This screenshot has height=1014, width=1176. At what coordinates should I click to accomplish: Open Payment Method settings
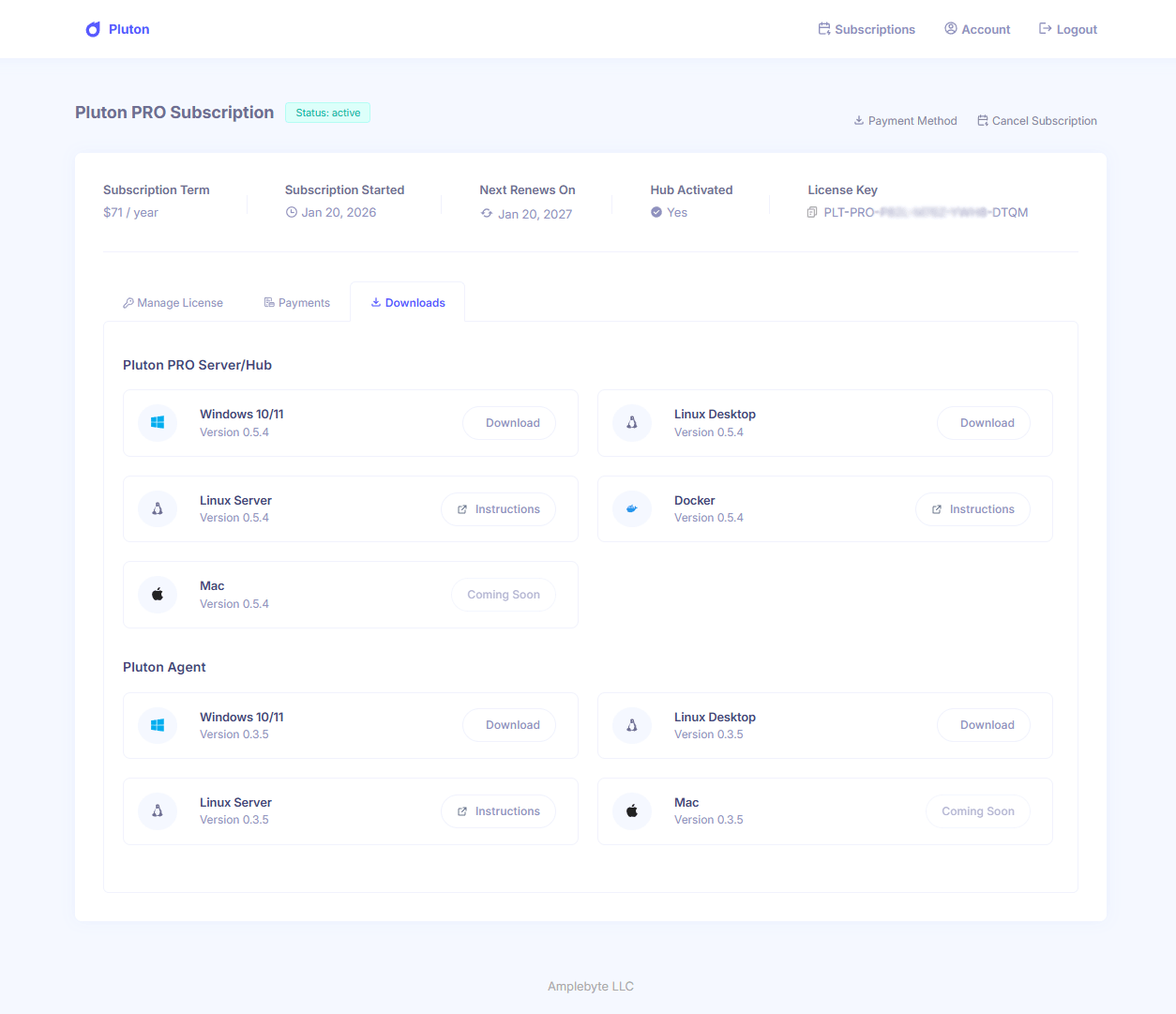(905, 121)
